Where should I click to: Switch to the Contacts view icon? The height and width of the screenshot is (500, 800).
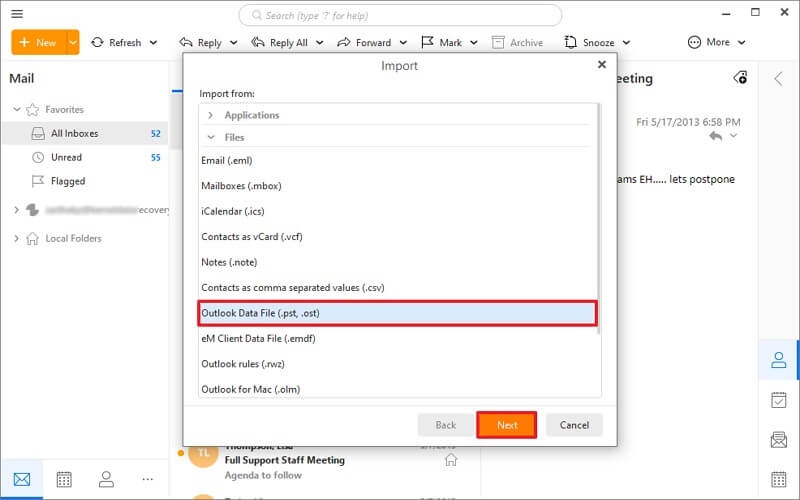(106, 480)
